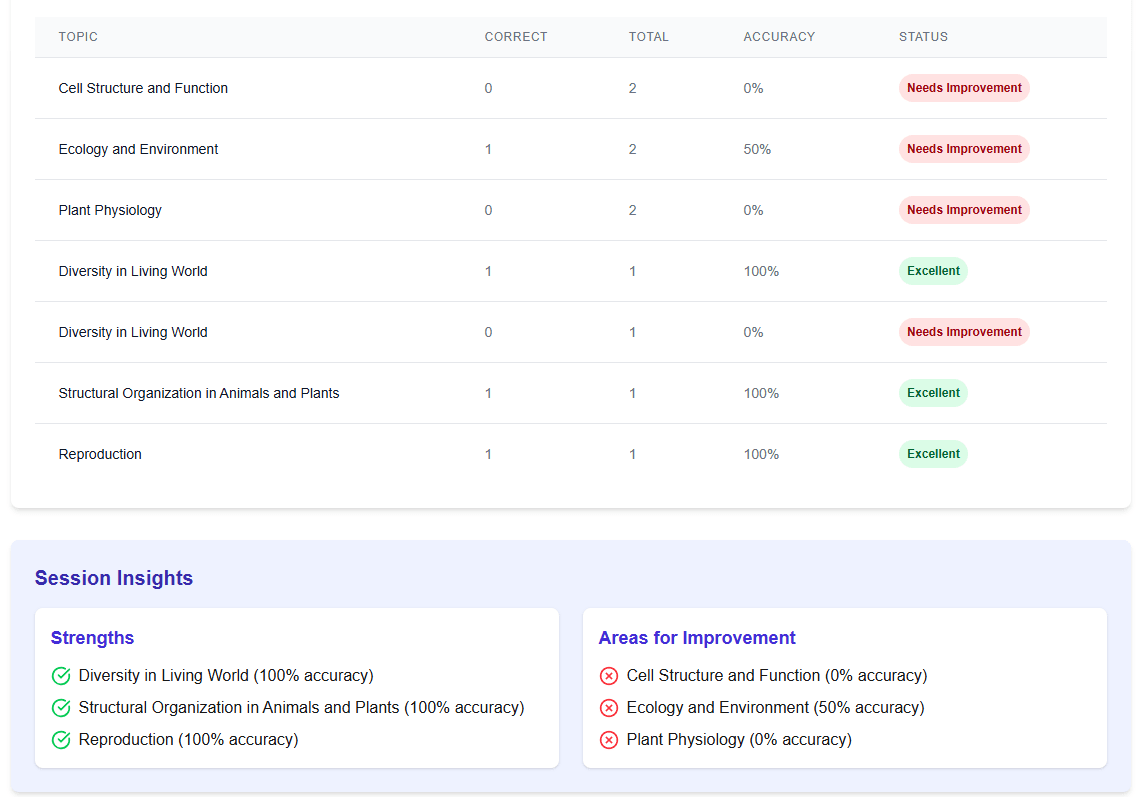Sort table by the ACCURACY column header

point(779,37)
